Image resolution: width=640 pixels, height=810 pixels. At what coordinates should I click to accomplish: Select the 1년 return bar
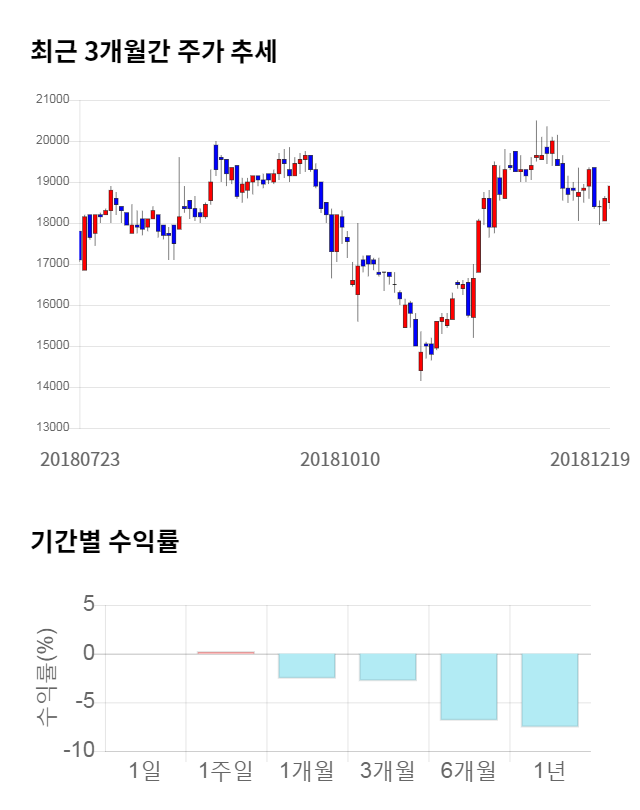549,690
